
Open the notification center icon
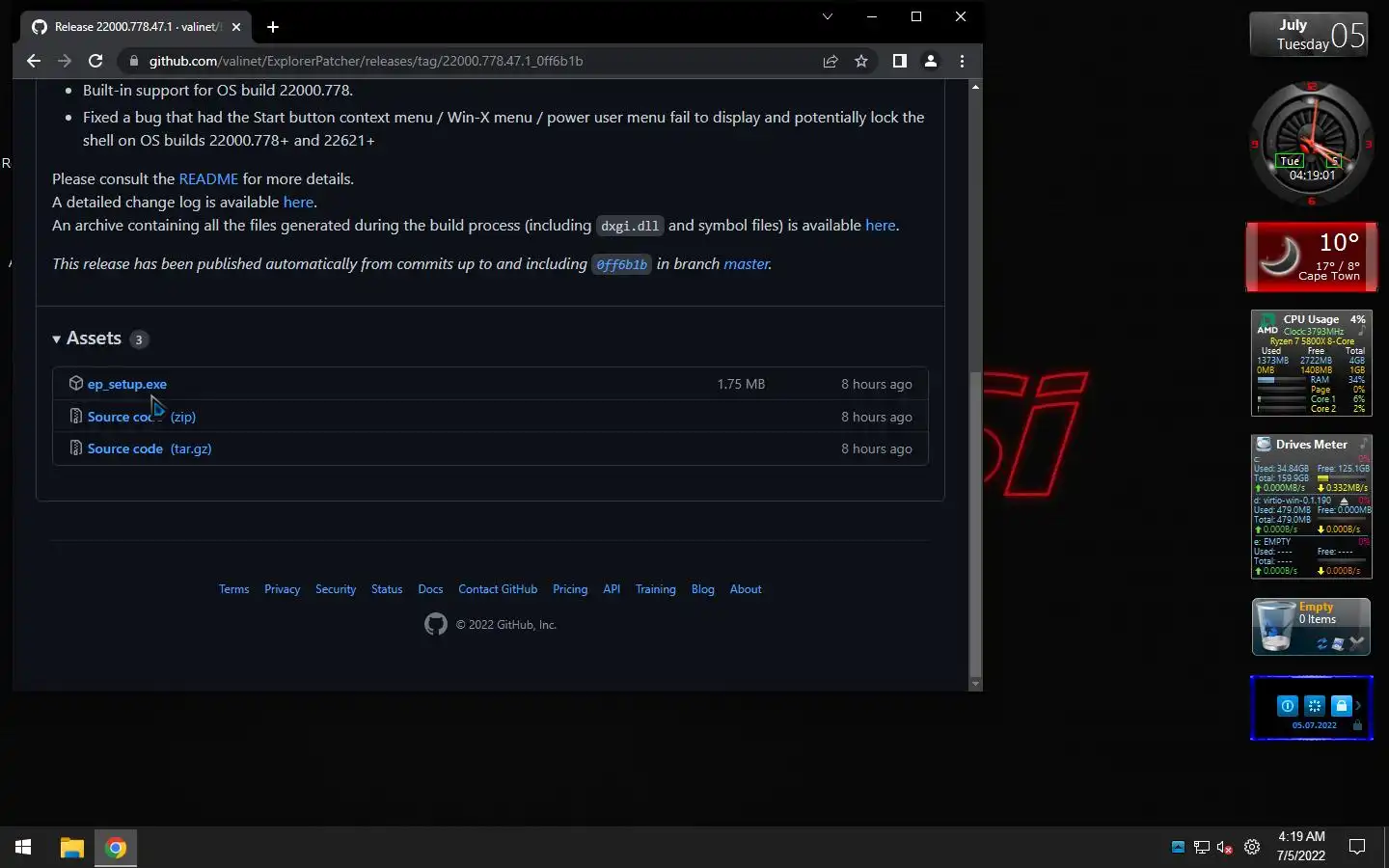1357,847
